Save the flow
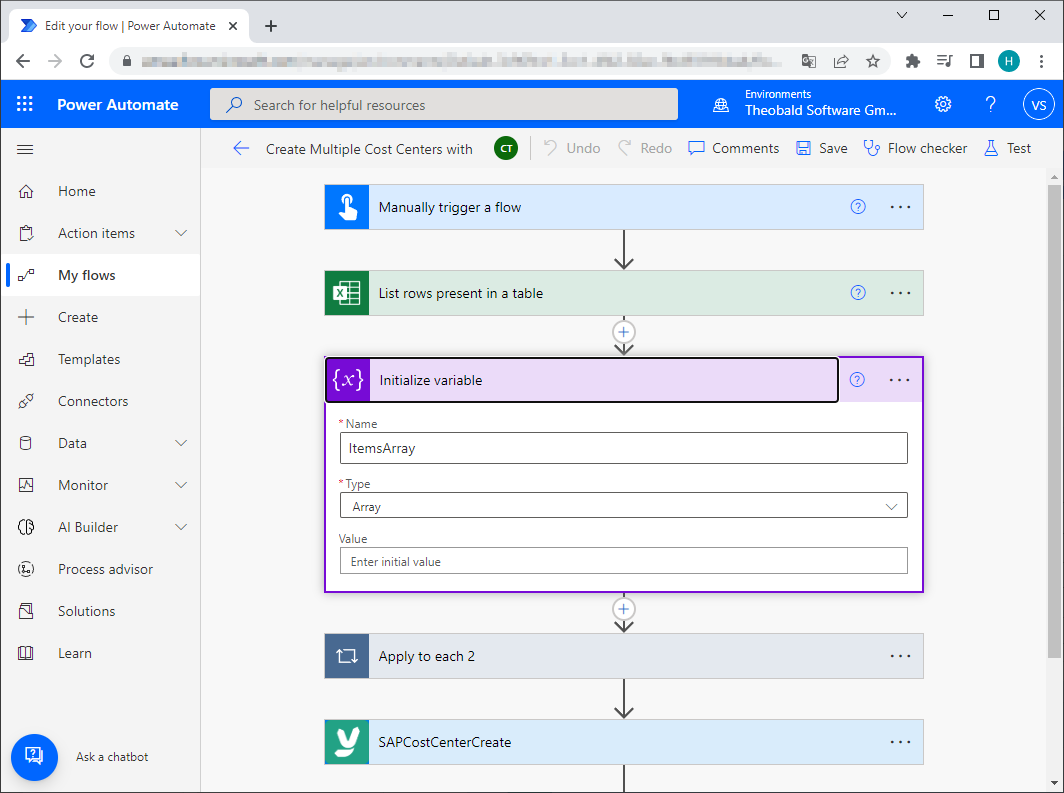 822,149
